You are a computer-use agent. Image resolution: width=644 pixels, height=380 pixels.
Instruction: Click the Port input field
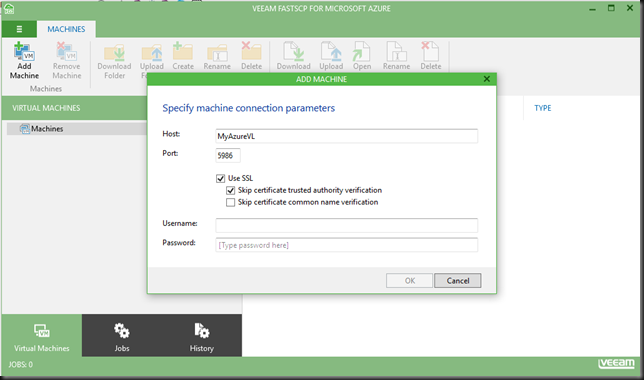pyautogui.click(x=228, y=155)
